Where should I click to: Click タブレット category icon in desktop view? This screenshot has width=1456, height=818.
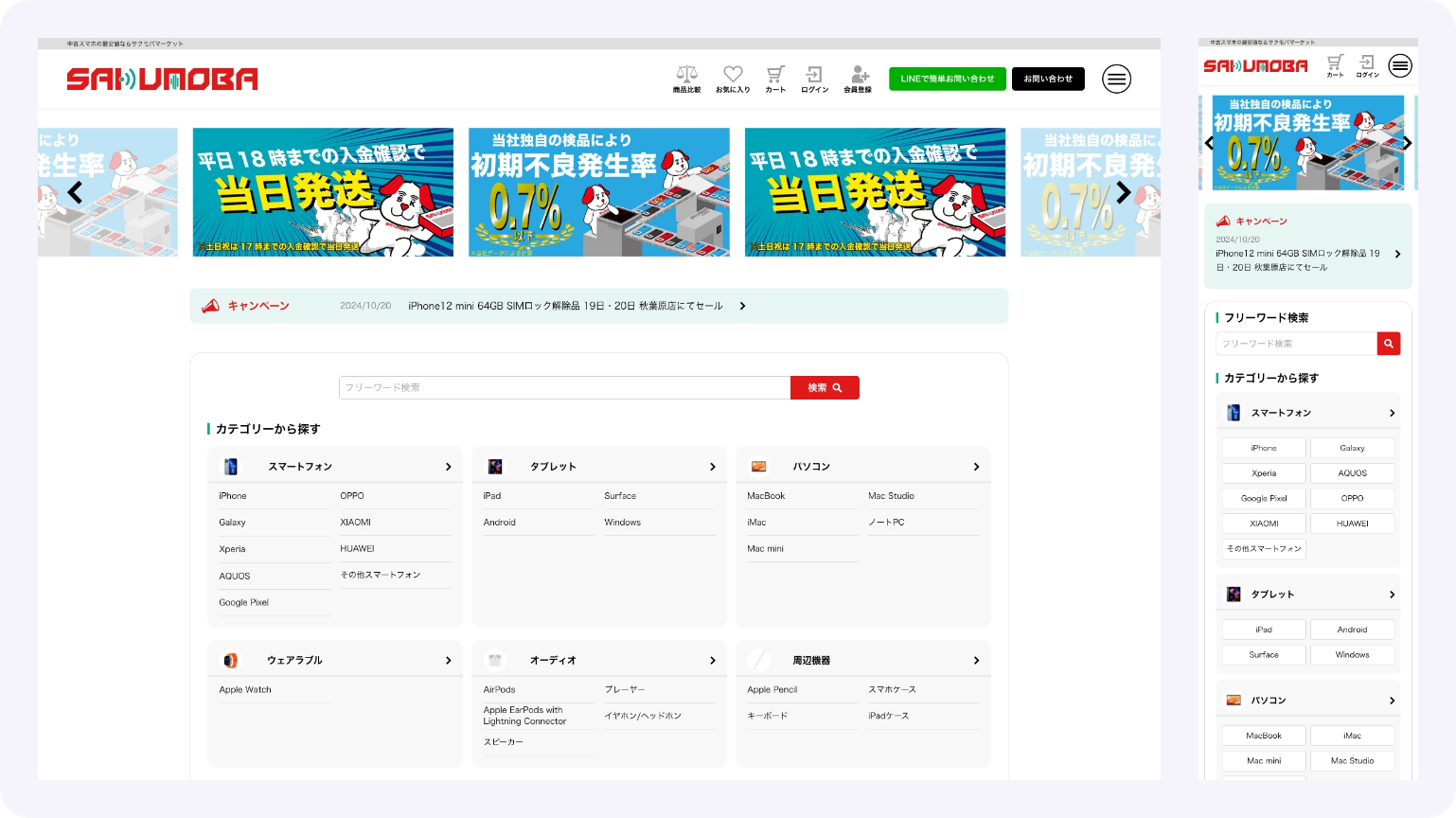click(x=495, y=467)
